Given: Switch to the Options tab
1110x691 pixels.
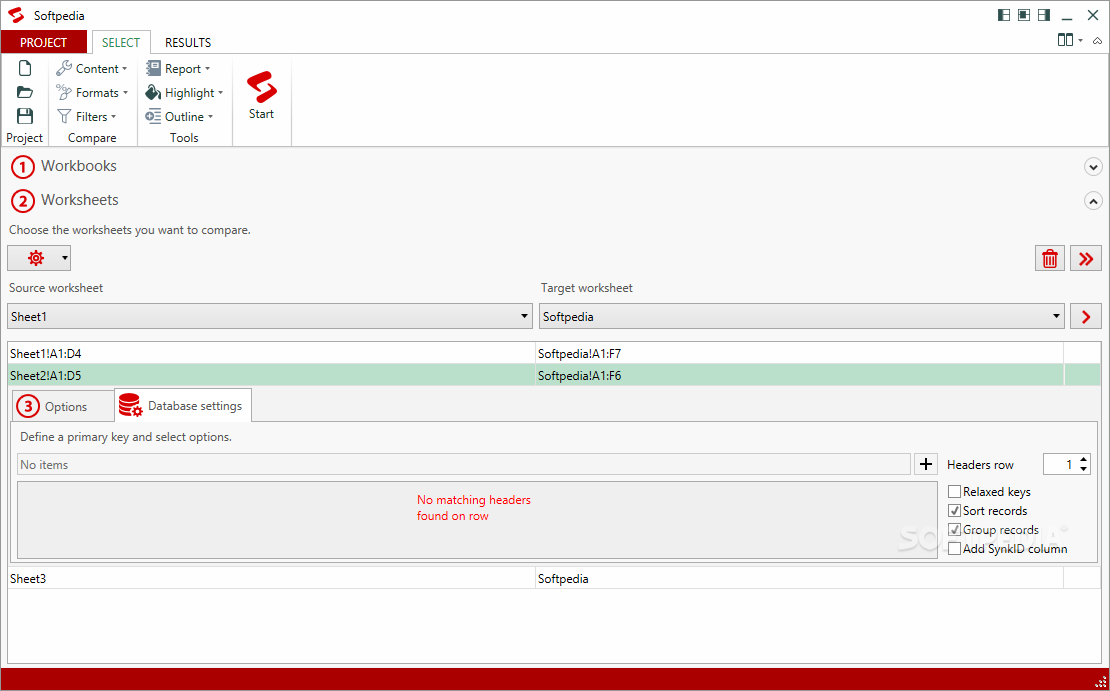Looking at the screenshot, I should pyautogui.click(x=62, y=406).
